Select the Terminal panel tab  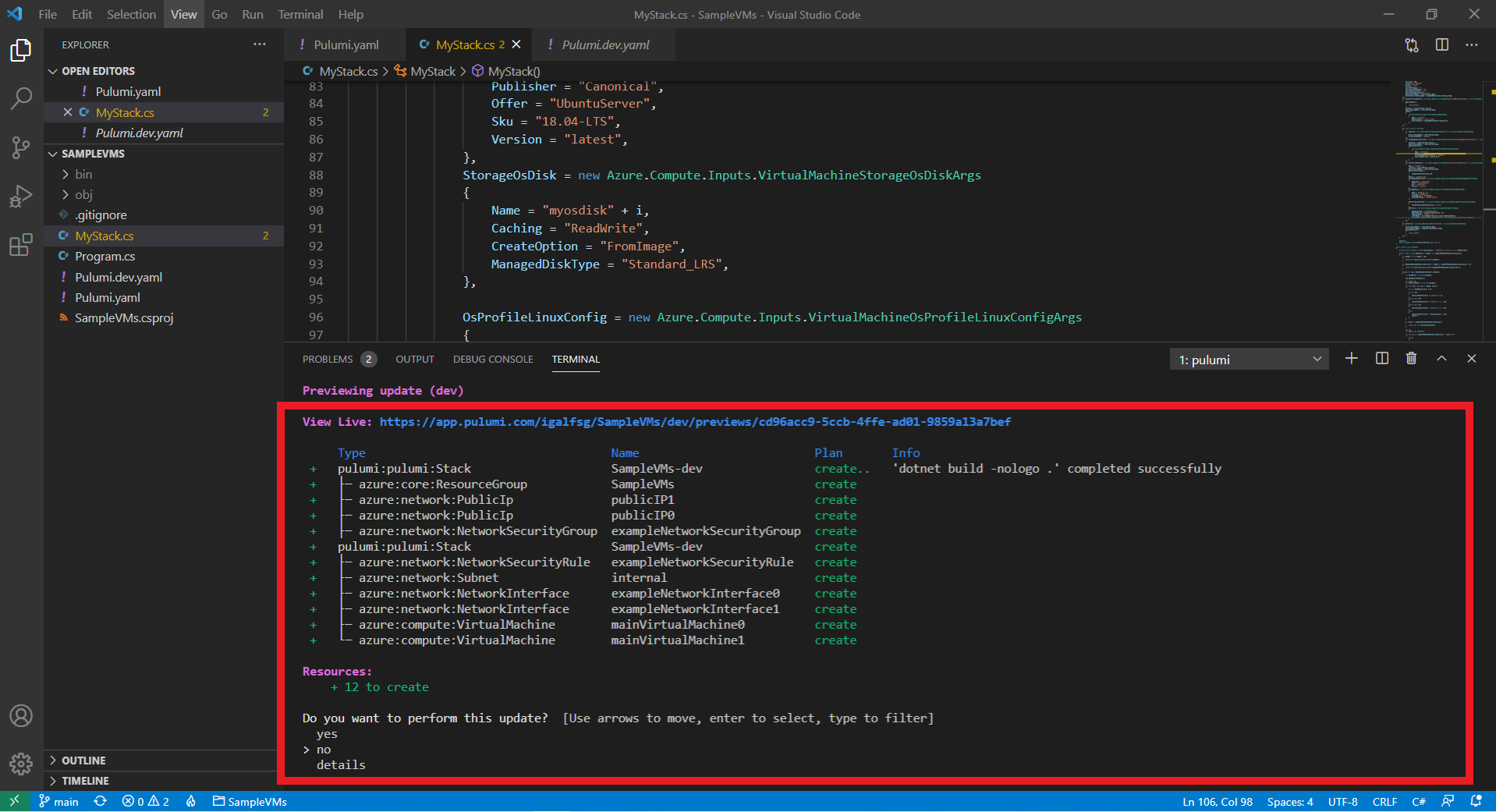click(x=576, y=359)
